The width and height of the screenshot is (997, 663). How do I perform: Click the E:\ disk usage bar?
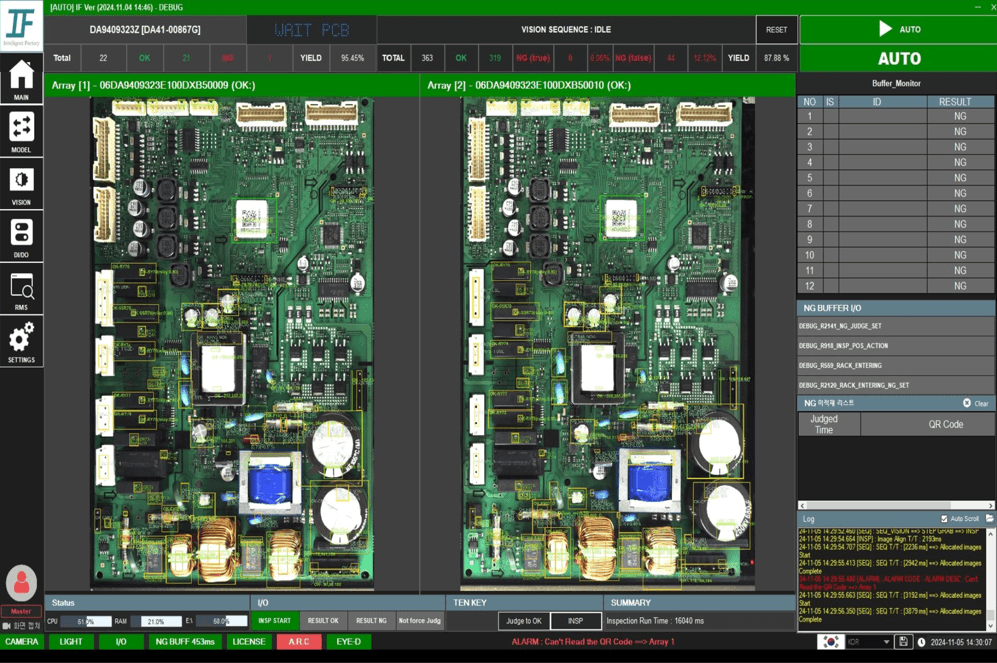[221, 621]
